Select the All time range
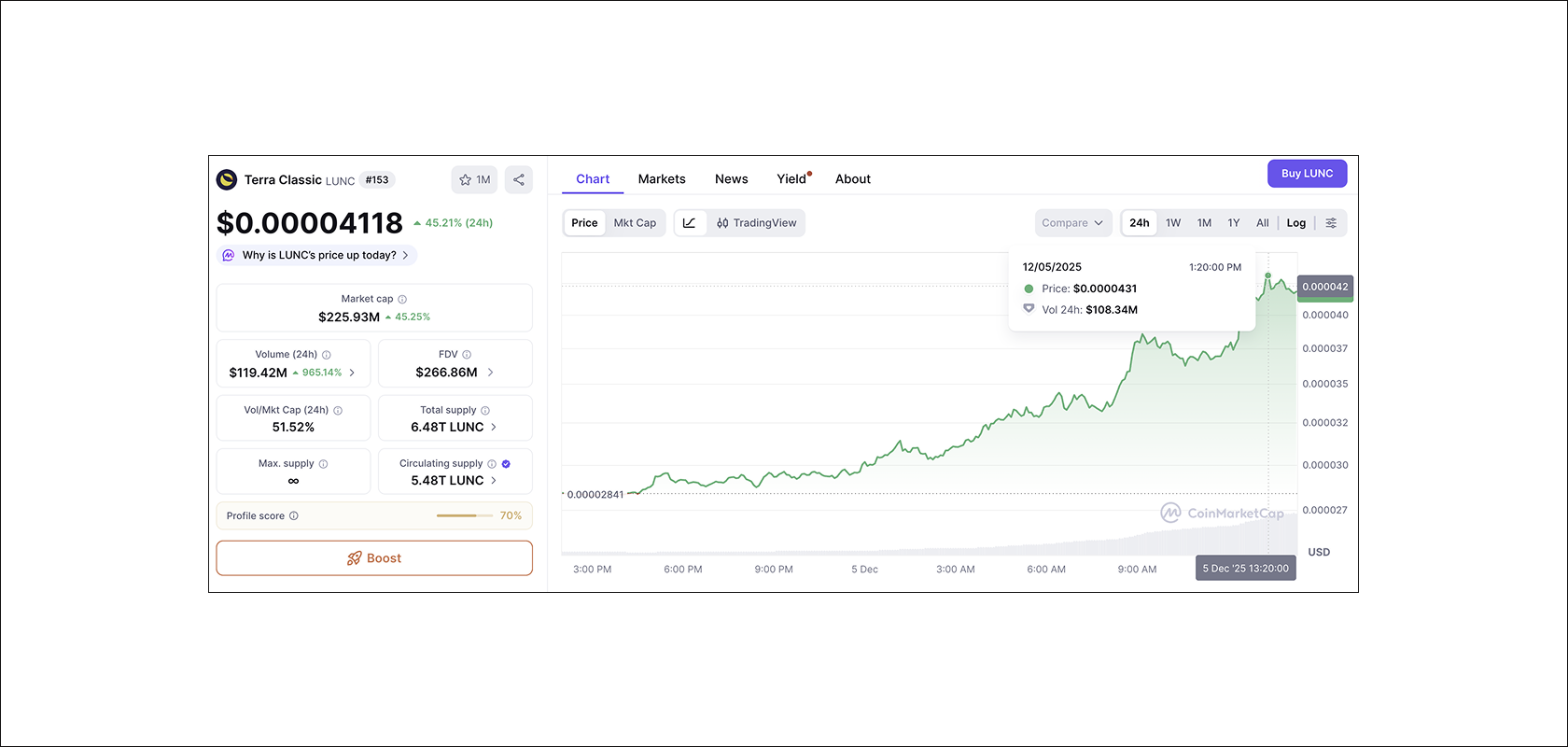Screen dimensions: 1568x747 coord(1263,223)
